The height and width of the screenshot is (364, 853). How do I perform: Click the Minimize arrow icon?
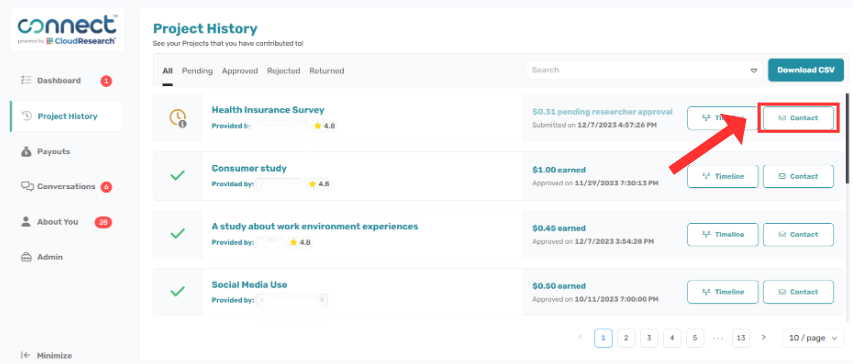(26, 355)
